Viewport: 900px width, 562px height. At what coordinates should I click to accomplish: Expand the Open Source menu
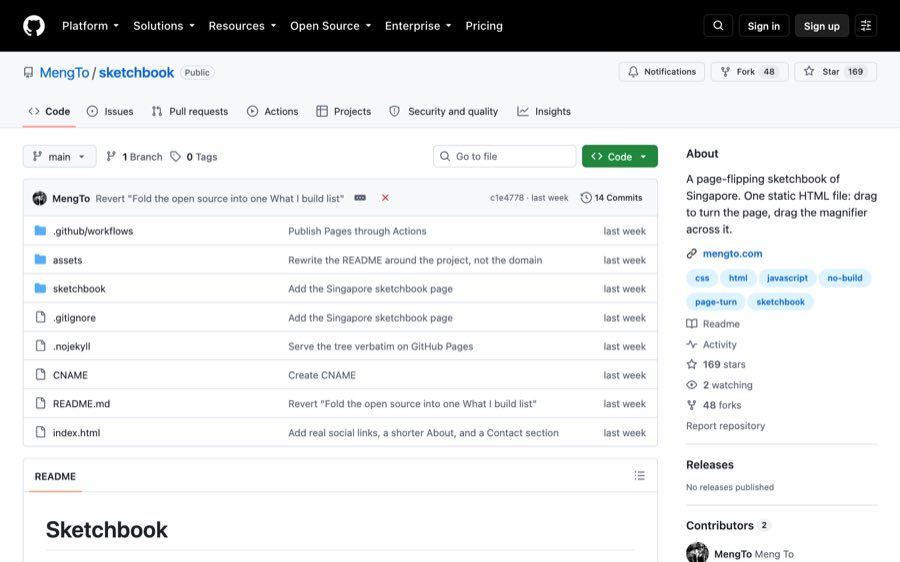coord(331,26)
